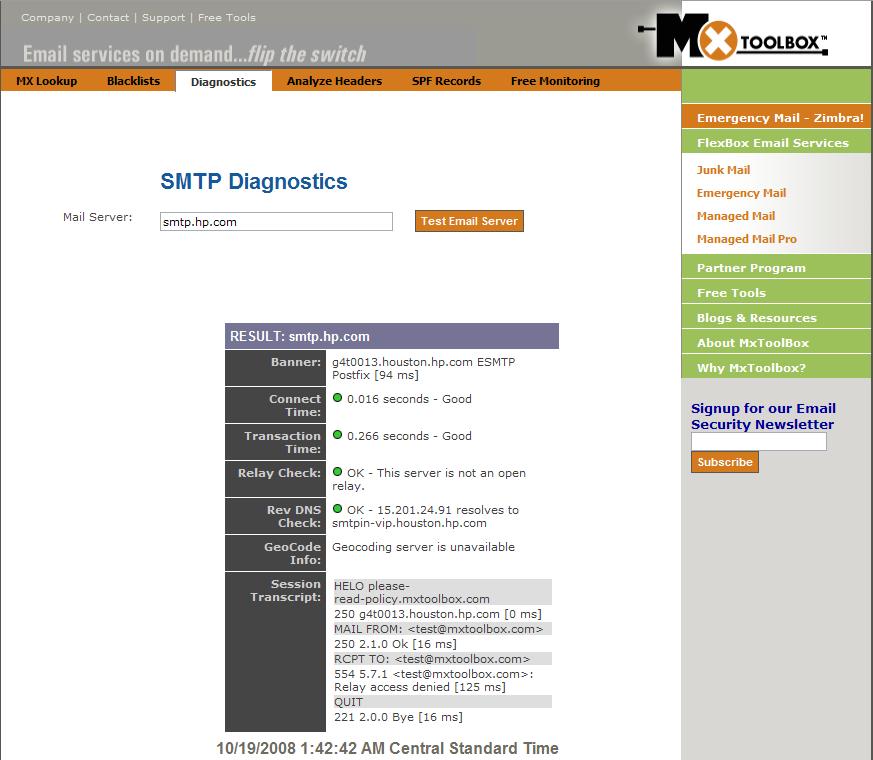873x760 pixels.
Task: Visit the Support link in header
Action: [164, 18]
